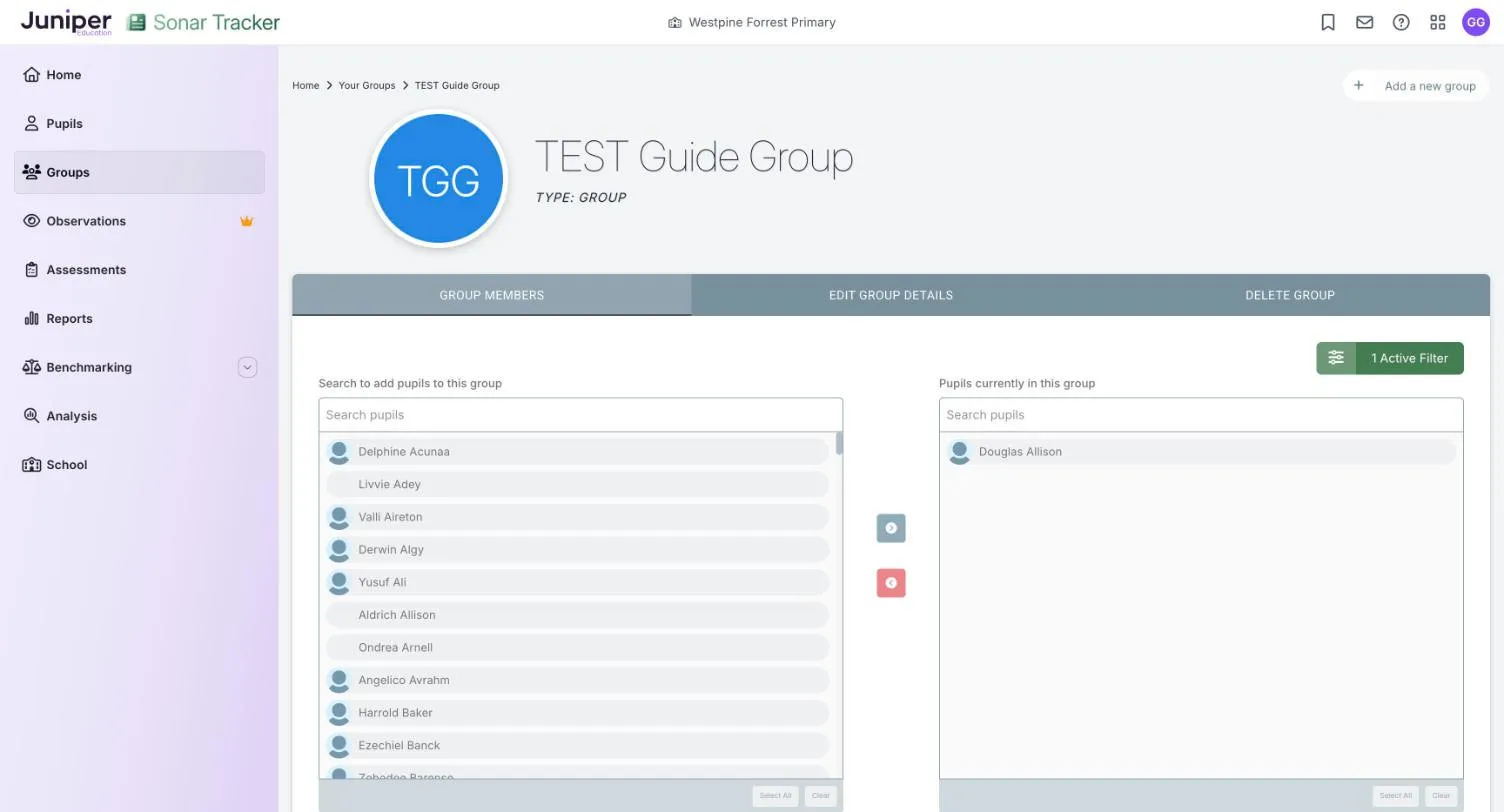Click the Observations crown premium icon

[247, 221]
